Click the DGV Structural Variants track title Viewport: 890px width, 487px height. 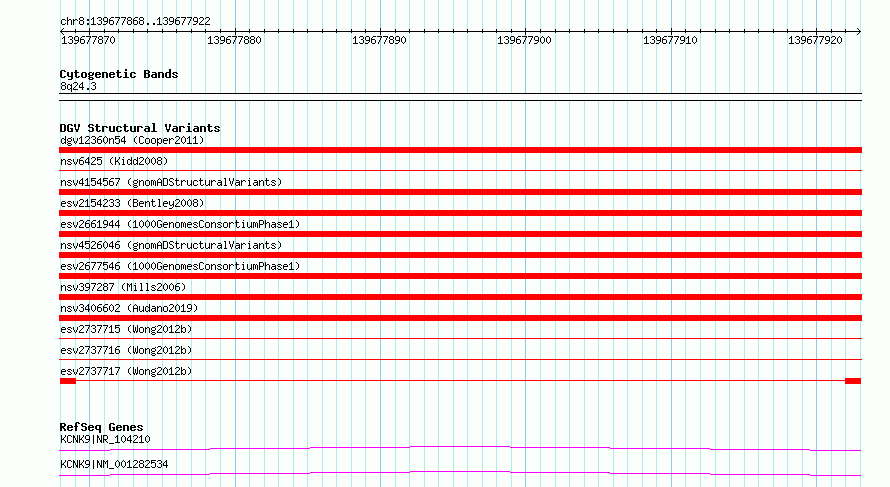(x=140, y=128)
